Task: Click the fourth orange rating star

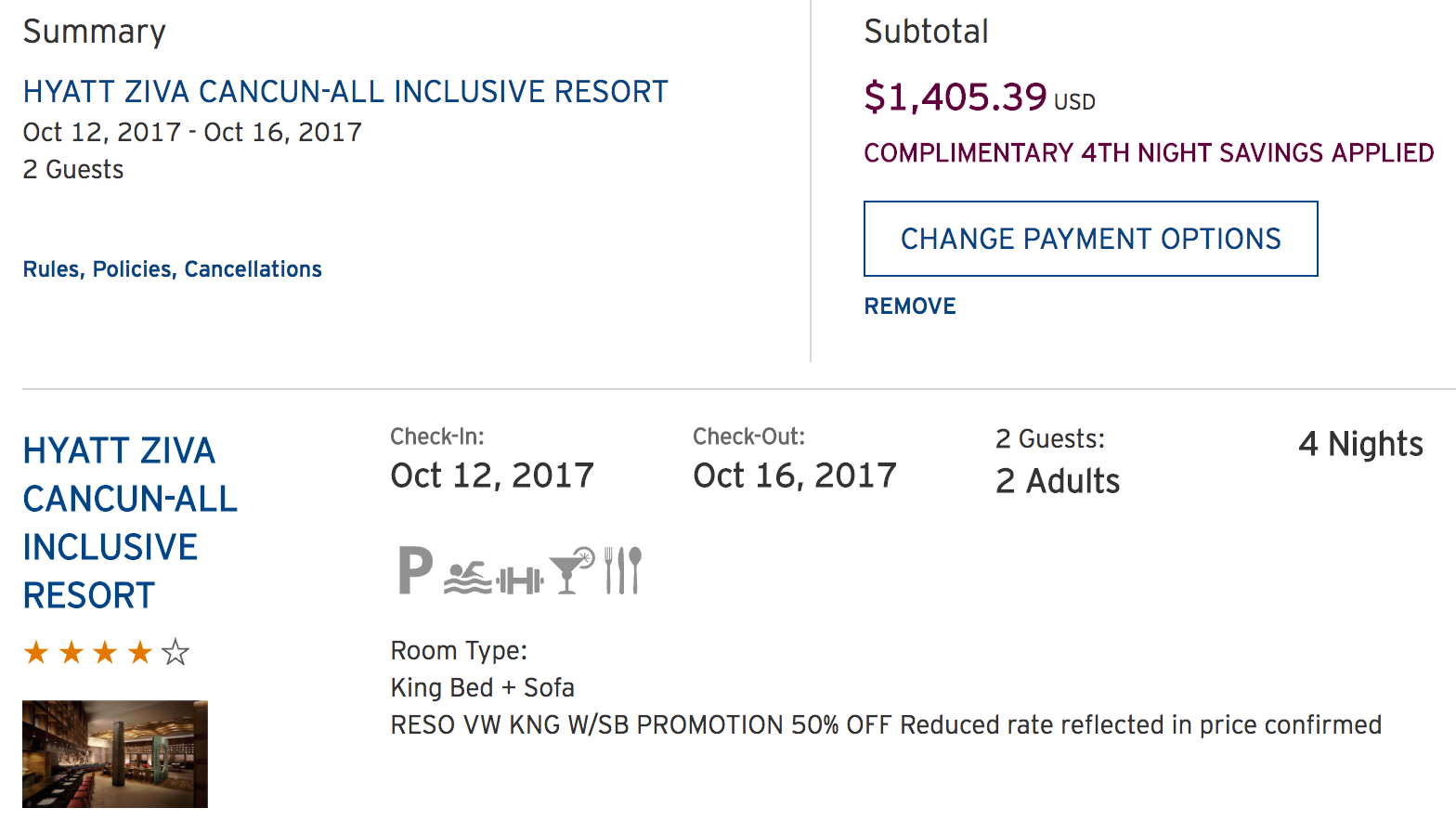Action: pos(140,653)
